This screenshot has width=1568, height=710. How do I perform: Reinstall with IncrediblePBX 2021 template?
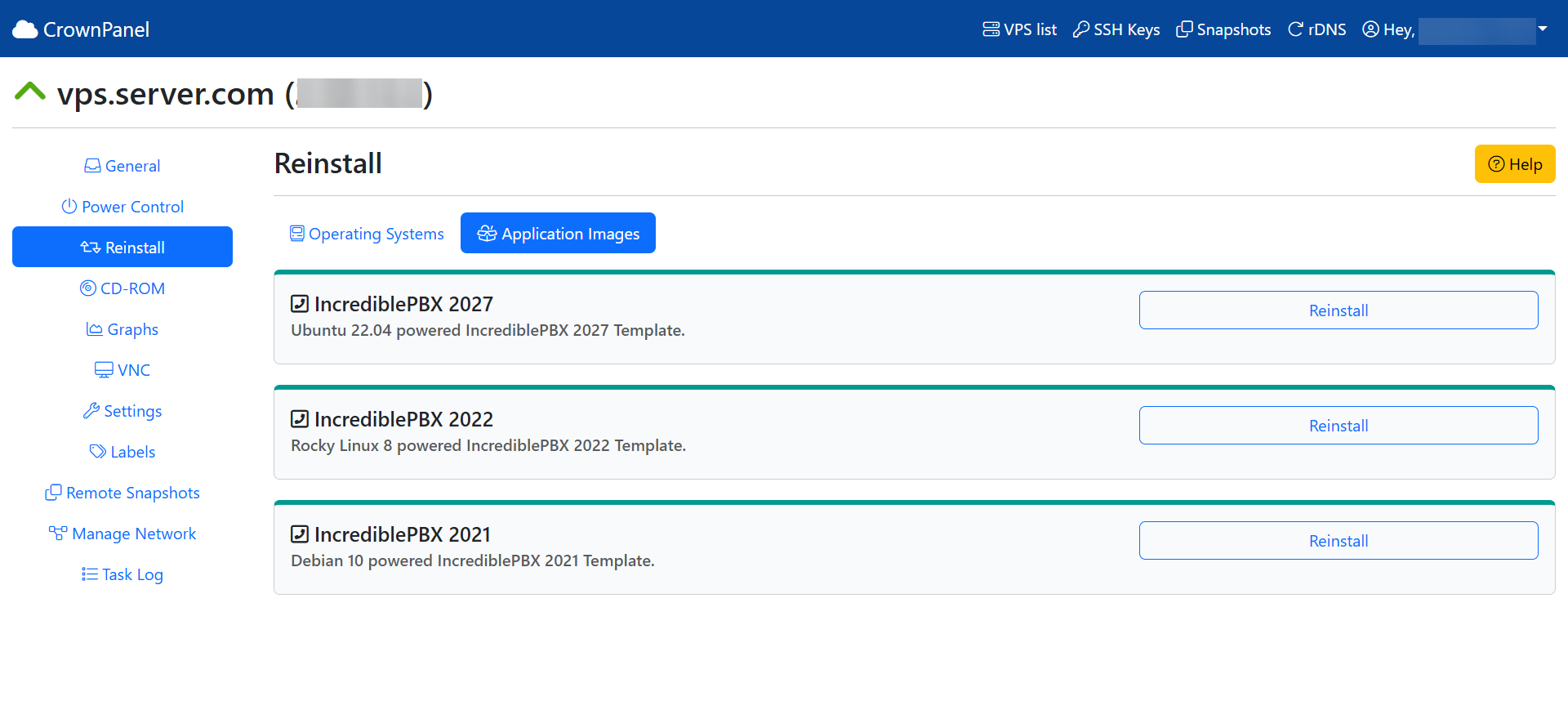tap(1339, 541)
